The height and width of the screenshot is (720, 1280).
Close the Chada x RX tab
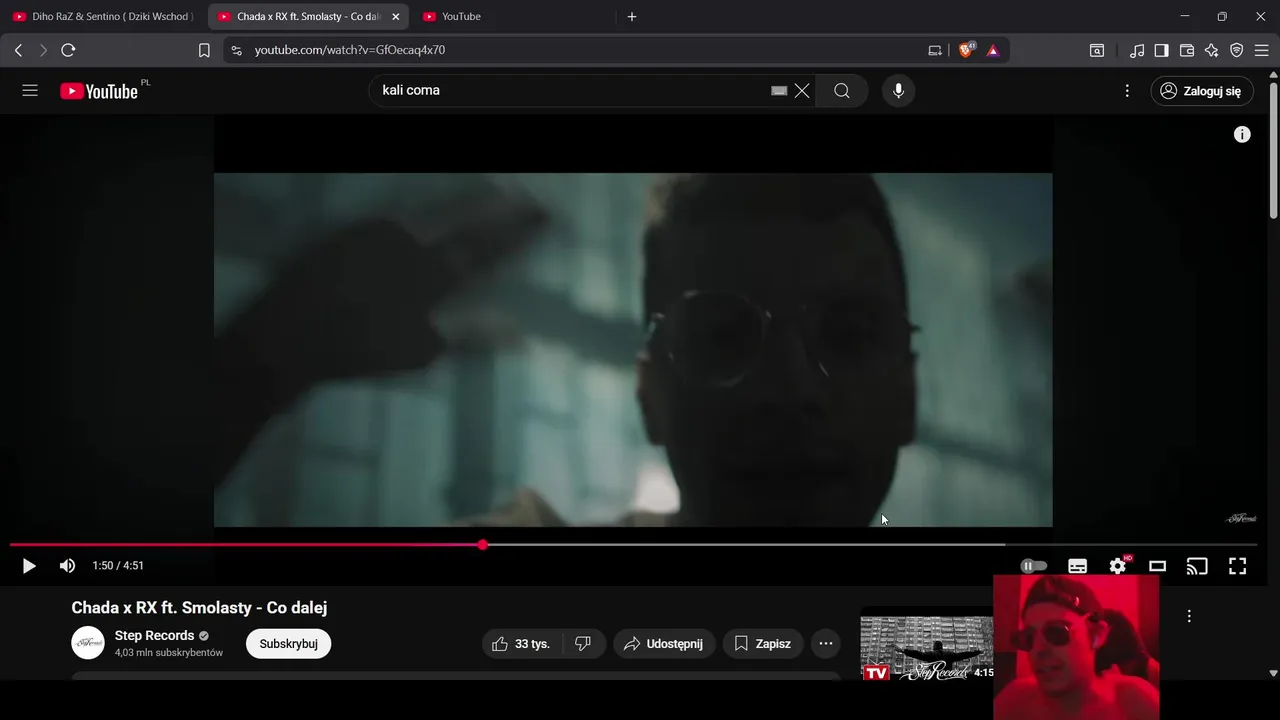pyautogui.click(x=395, y=17)
